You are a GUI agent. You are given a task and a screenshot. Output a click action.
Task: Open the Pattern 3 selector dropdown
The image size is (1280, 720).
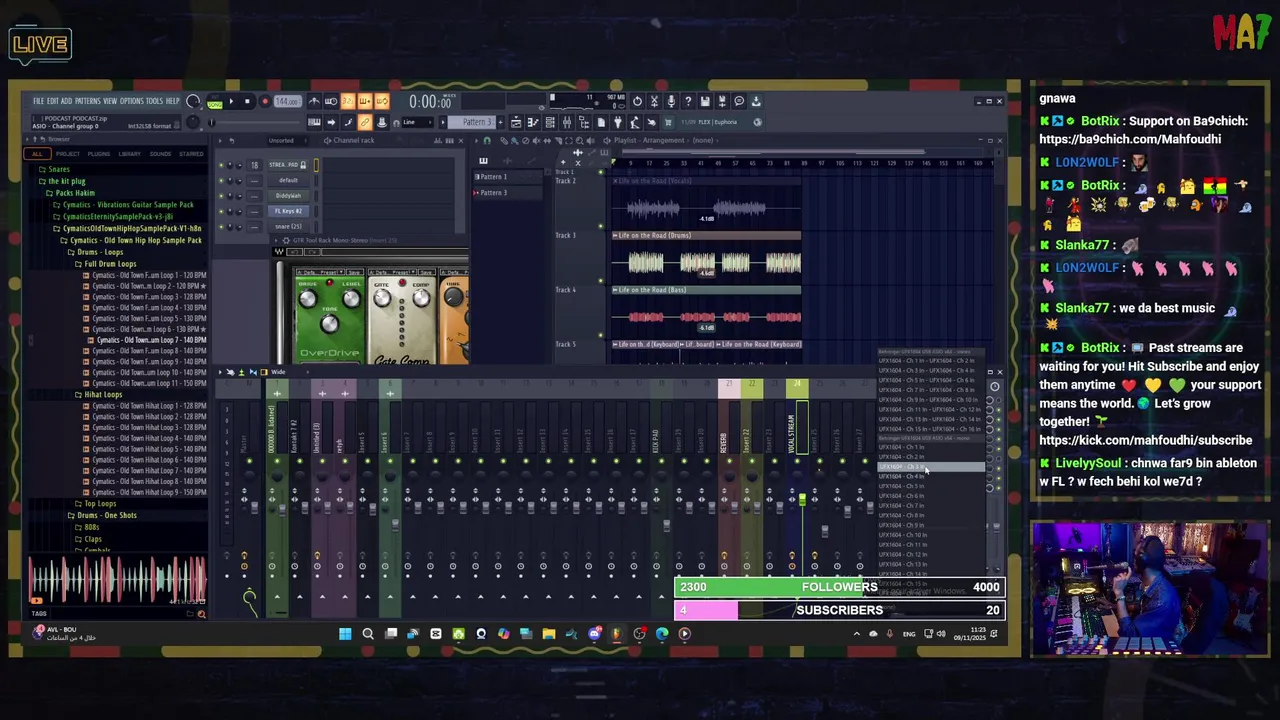click(x=472, y=122)
